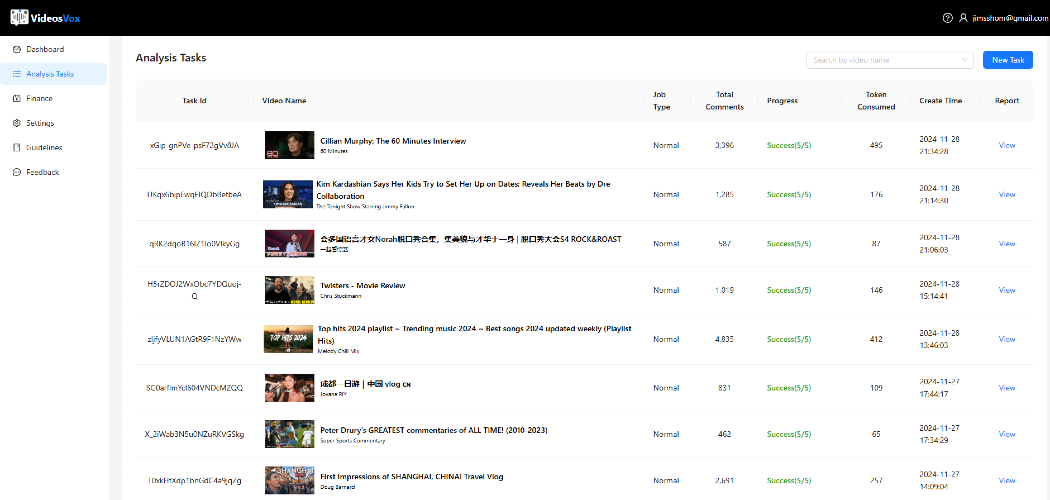
Task: Click the Task Id column header
Action: [x=194, y=101]
